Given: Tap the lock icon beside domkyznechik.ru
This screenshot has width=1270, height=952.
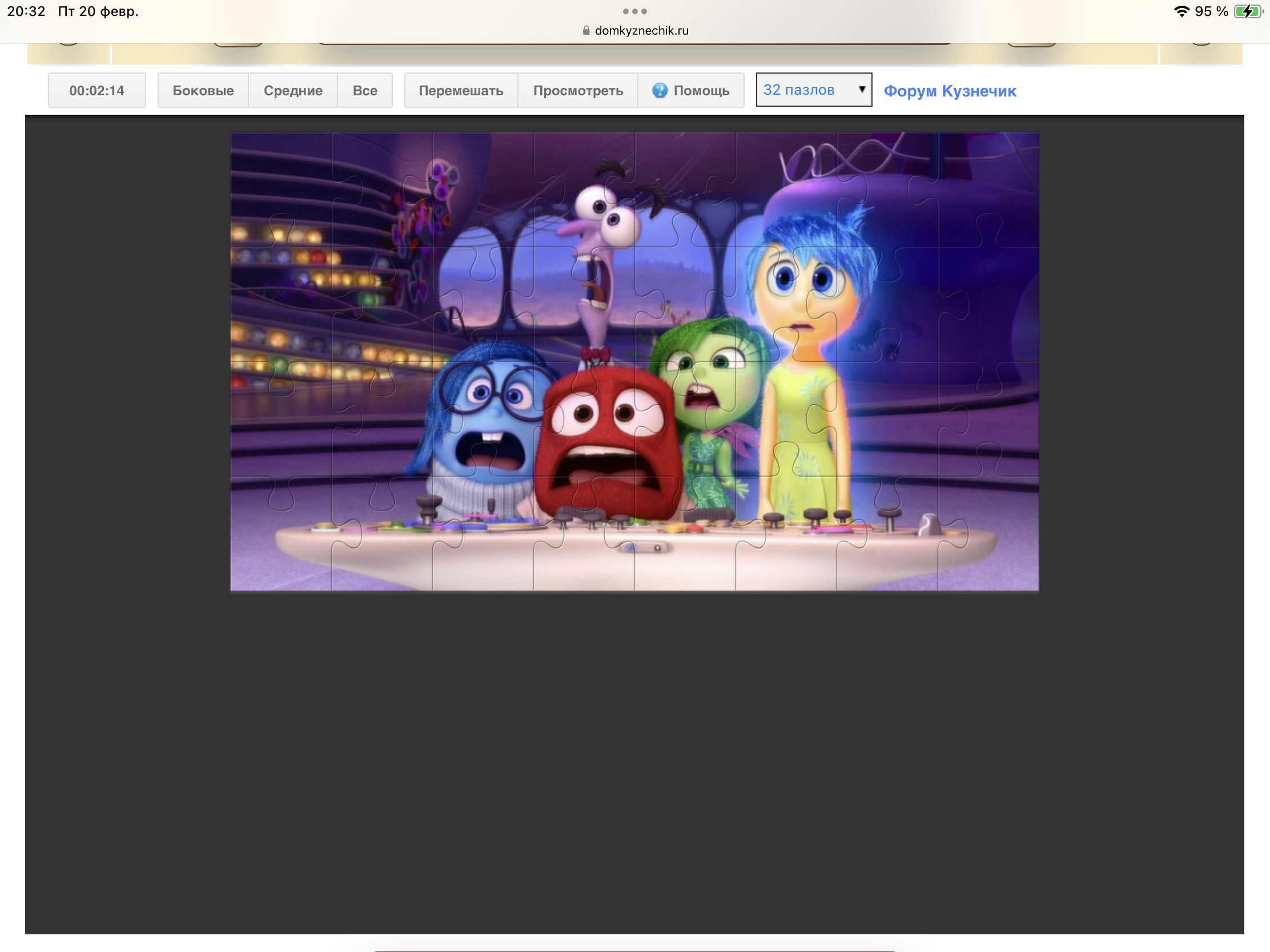Looking at the screenshot, I should point(586,30).
